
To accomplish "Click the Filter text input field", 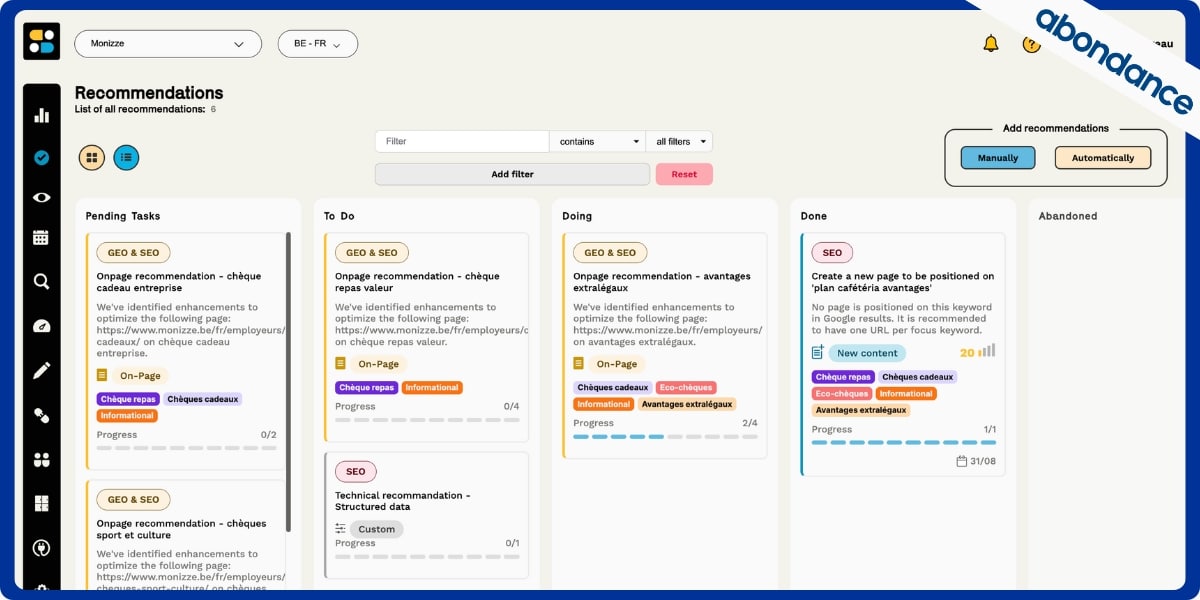I will tap(461, 142).
